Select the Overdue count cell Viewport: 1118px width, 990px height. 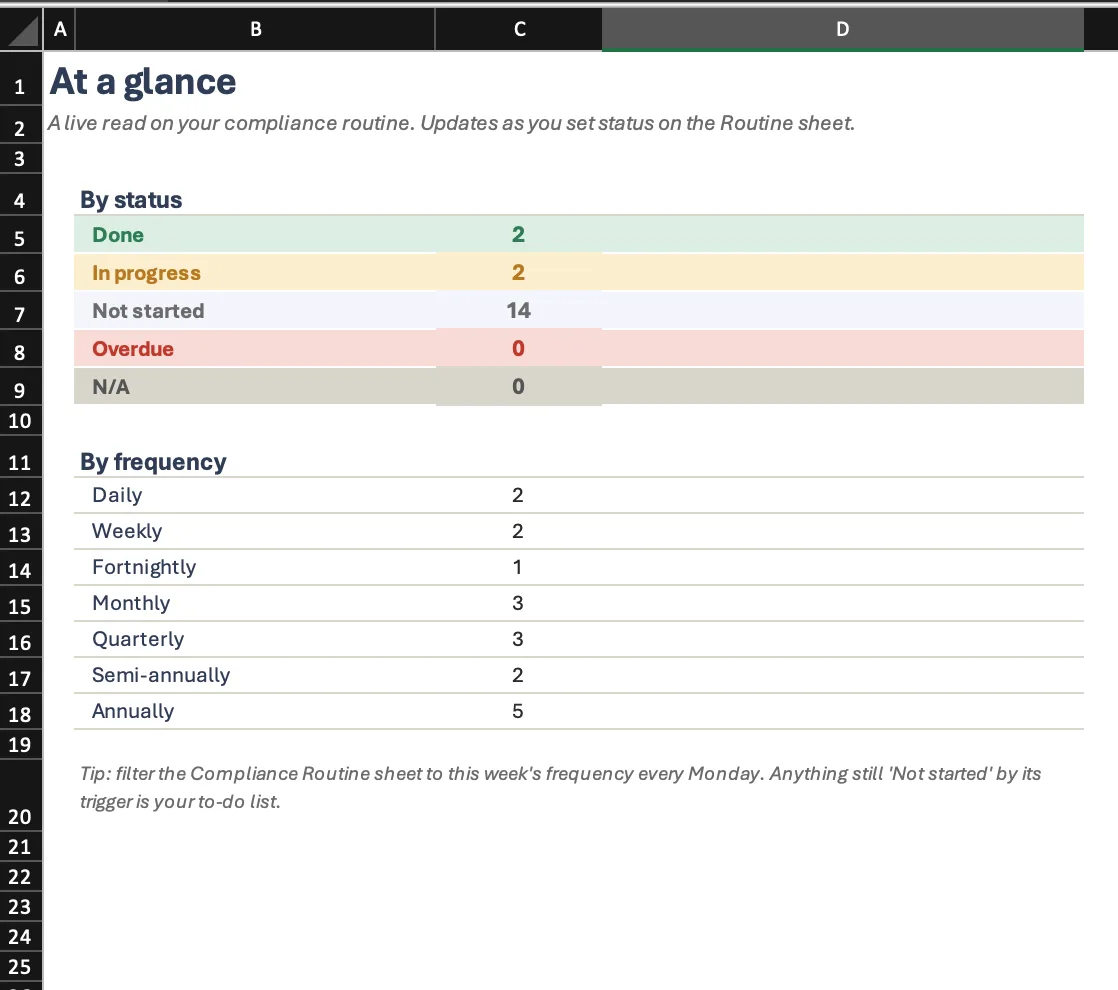point(518,349)
